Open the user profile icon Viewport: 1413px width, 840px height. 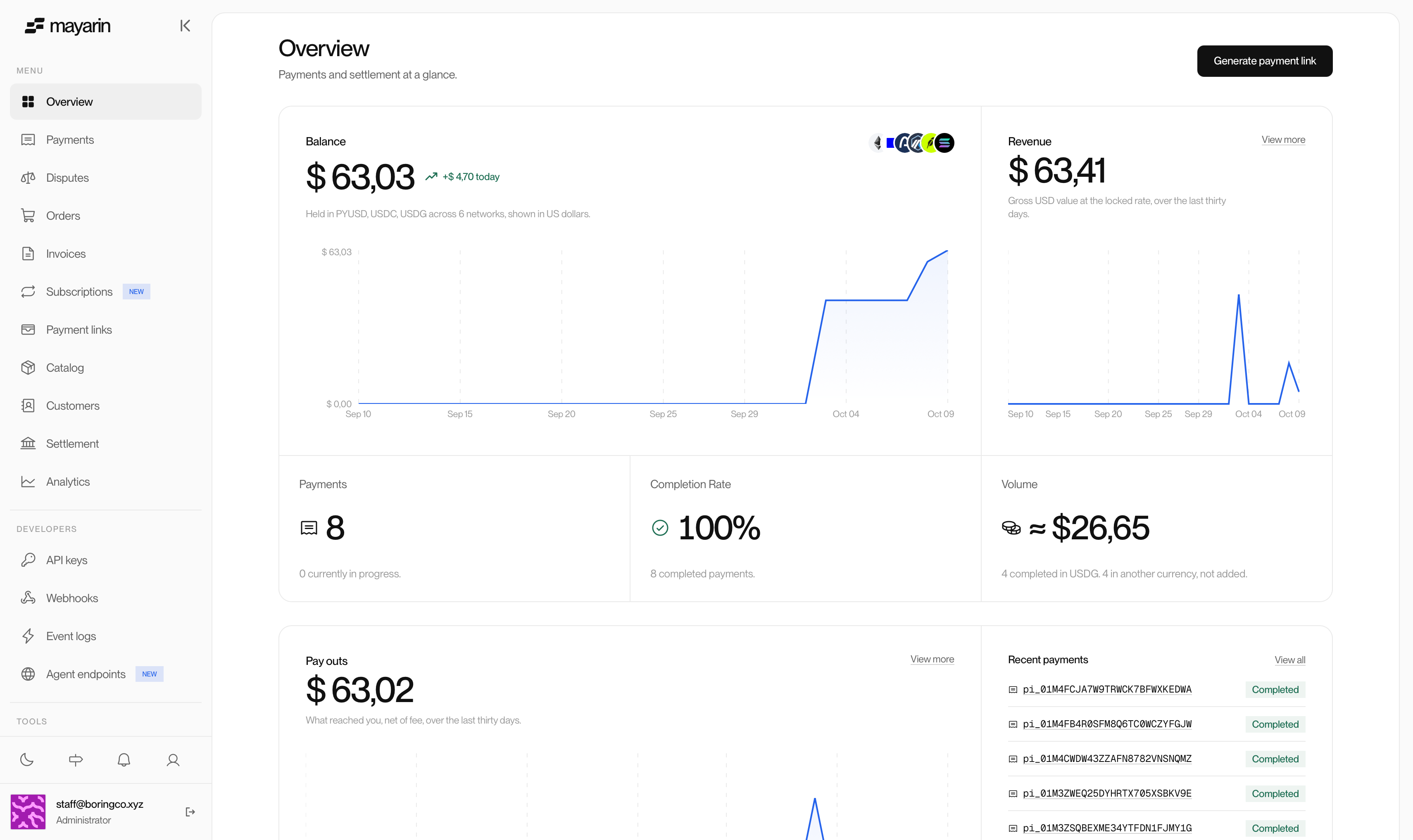(173, 759)
